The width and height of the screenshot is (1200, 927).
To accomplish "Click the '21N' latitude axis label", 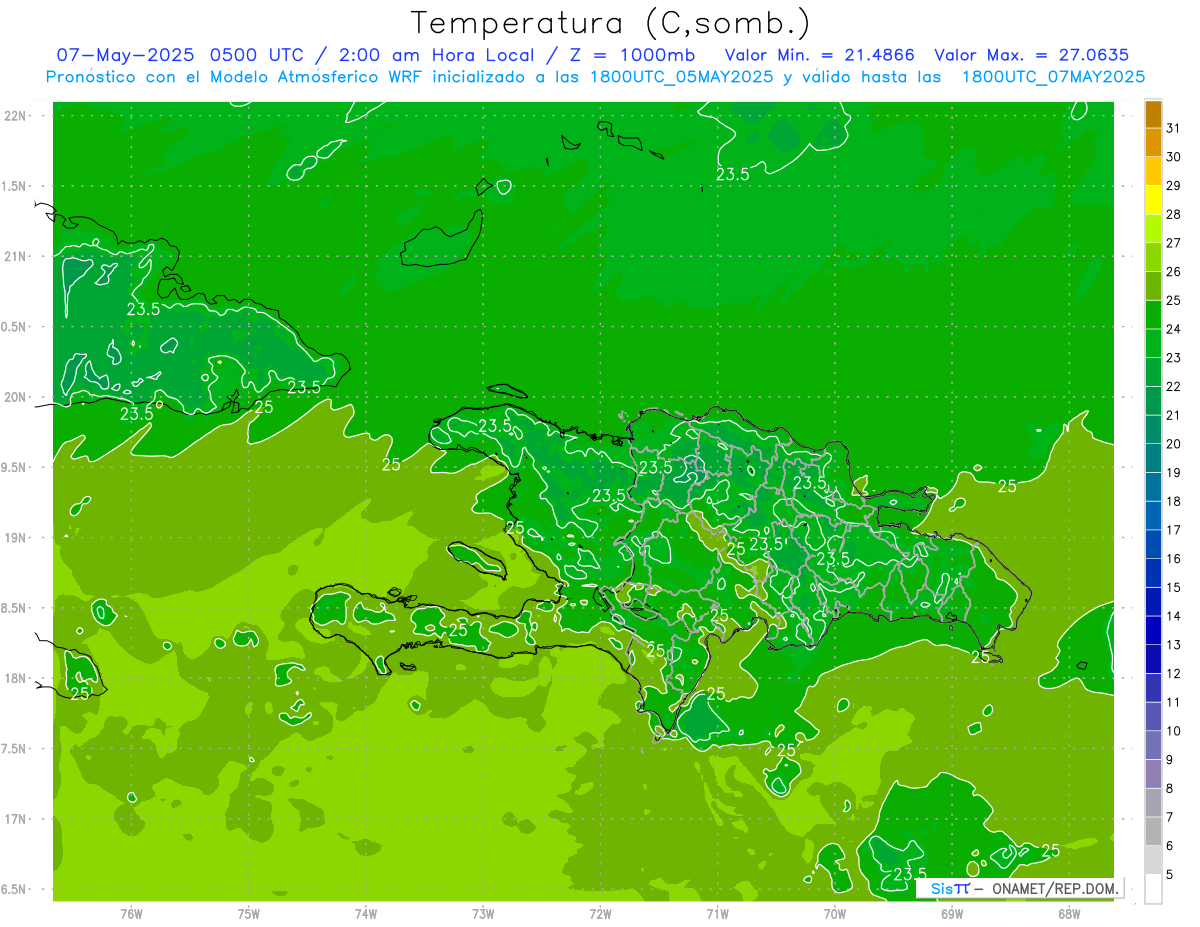I will click(17, 256).
